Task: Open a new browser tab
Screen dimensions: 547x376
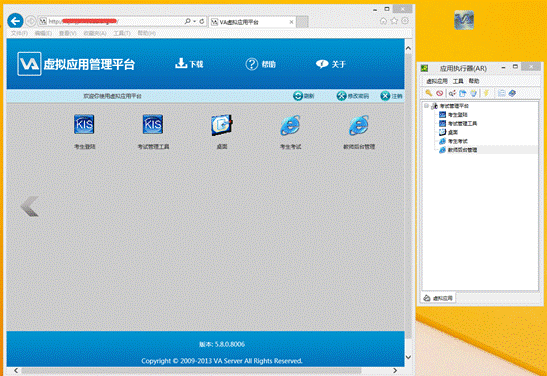Action: [x=302, y=22]
